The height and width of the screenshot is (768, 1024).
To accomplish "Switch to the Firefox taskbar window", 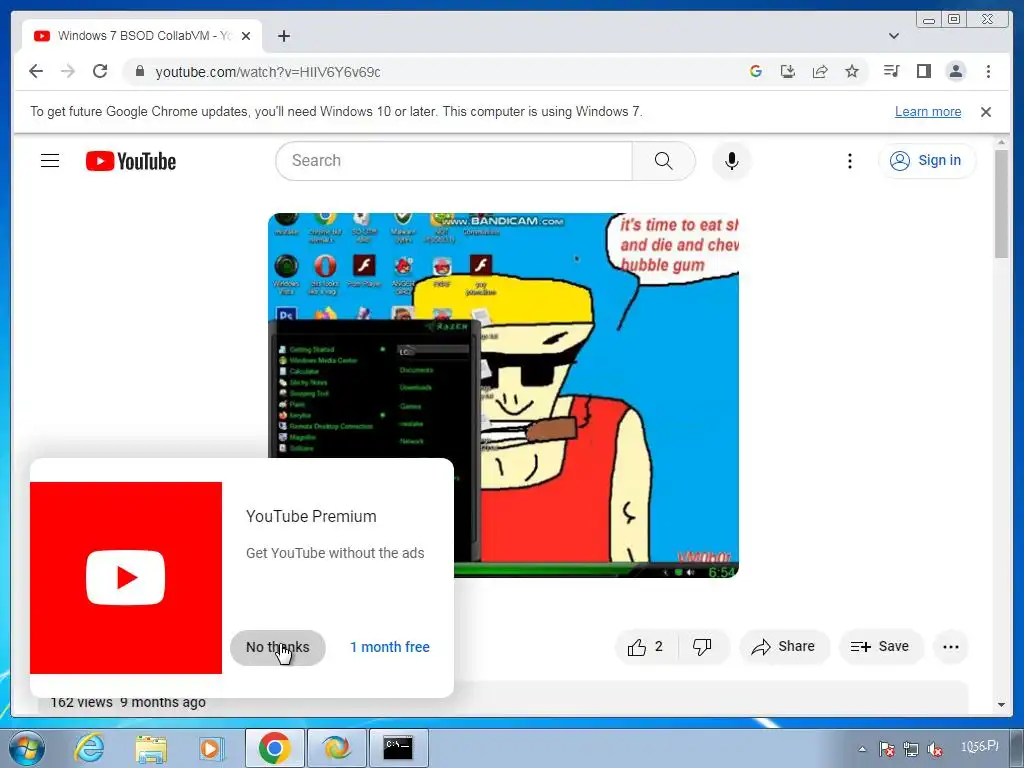I will pyautogui.click(x=336, y=748).
